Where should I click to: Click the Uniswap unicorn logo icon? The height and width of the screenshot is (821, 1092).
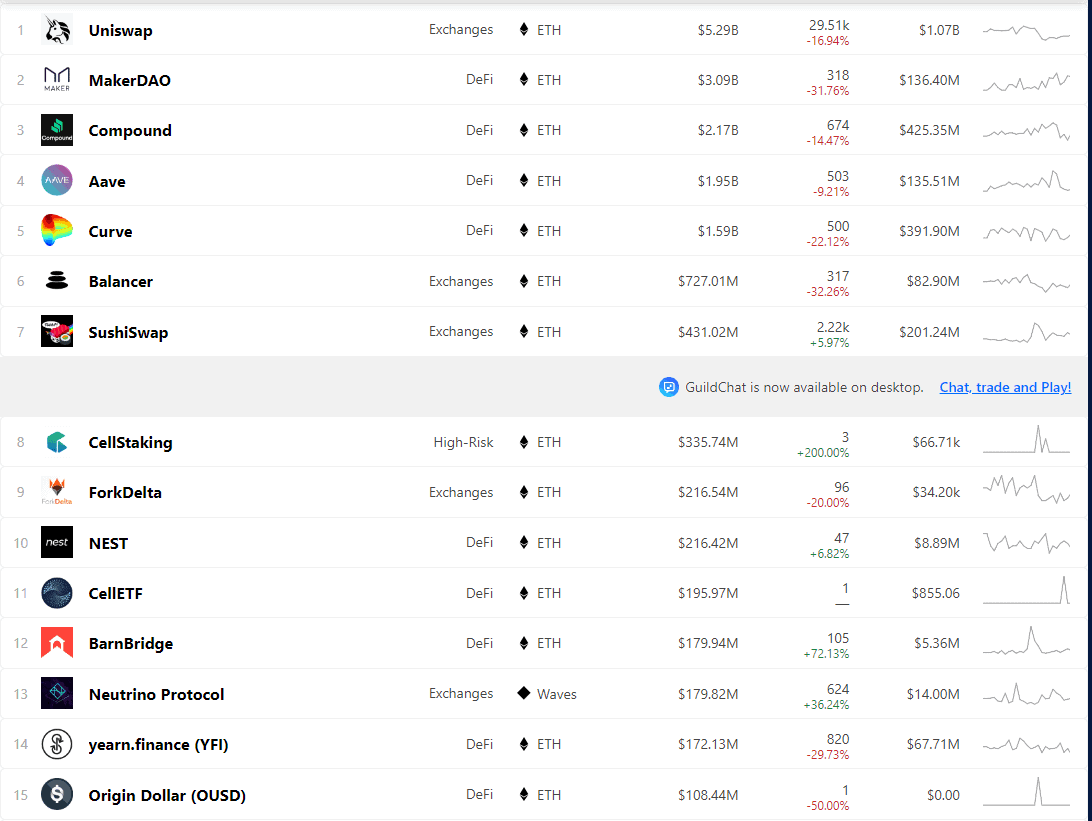pos(57,30)
